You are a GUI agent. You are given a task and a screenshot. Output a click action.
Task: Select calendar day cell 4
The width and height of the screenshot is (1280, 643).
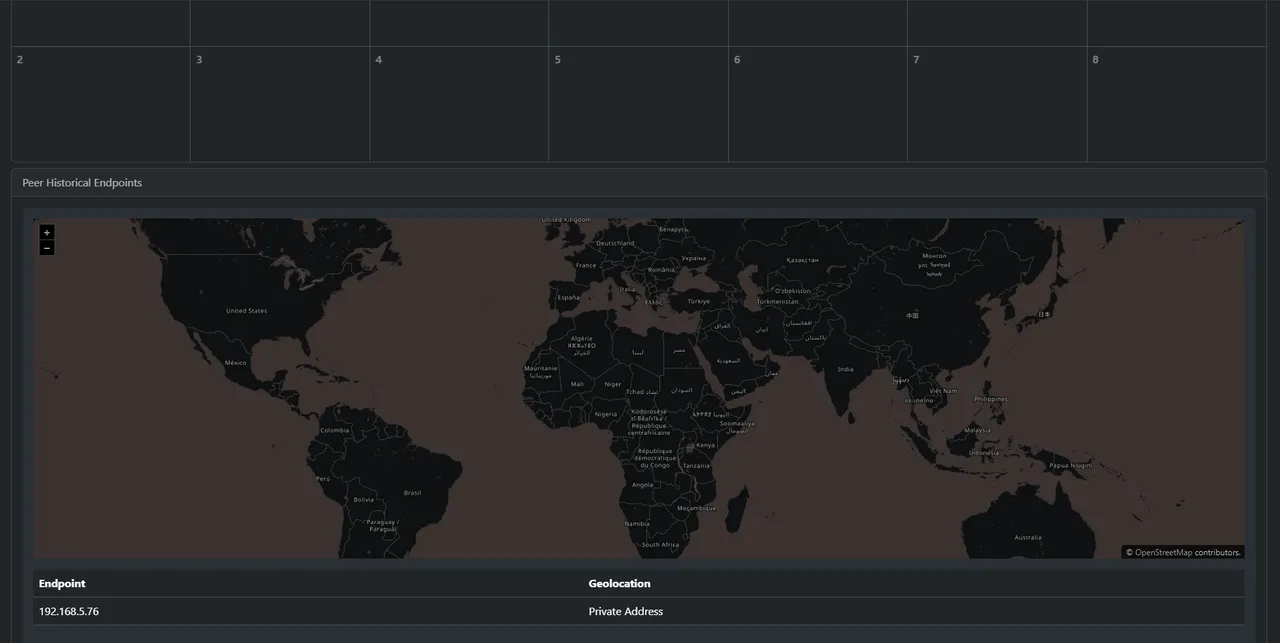(459, 104)
